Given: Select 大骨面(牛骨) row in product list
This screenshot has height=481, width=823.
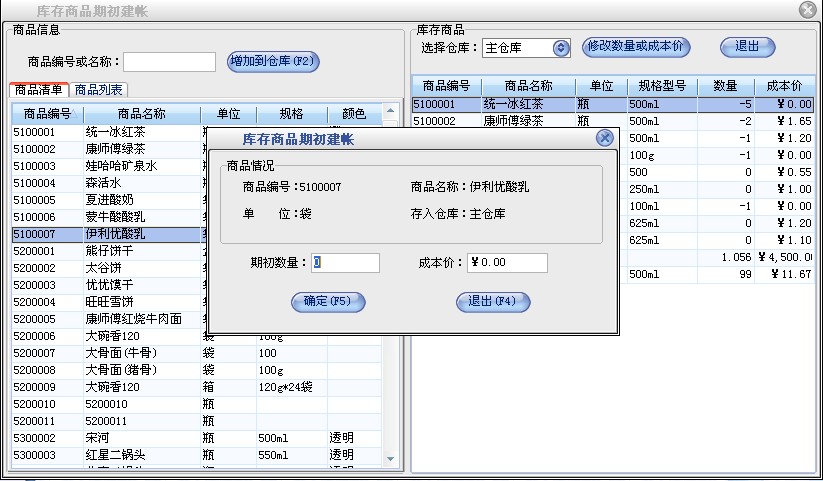Looking at the screenshot, I should tap(115, 353).
